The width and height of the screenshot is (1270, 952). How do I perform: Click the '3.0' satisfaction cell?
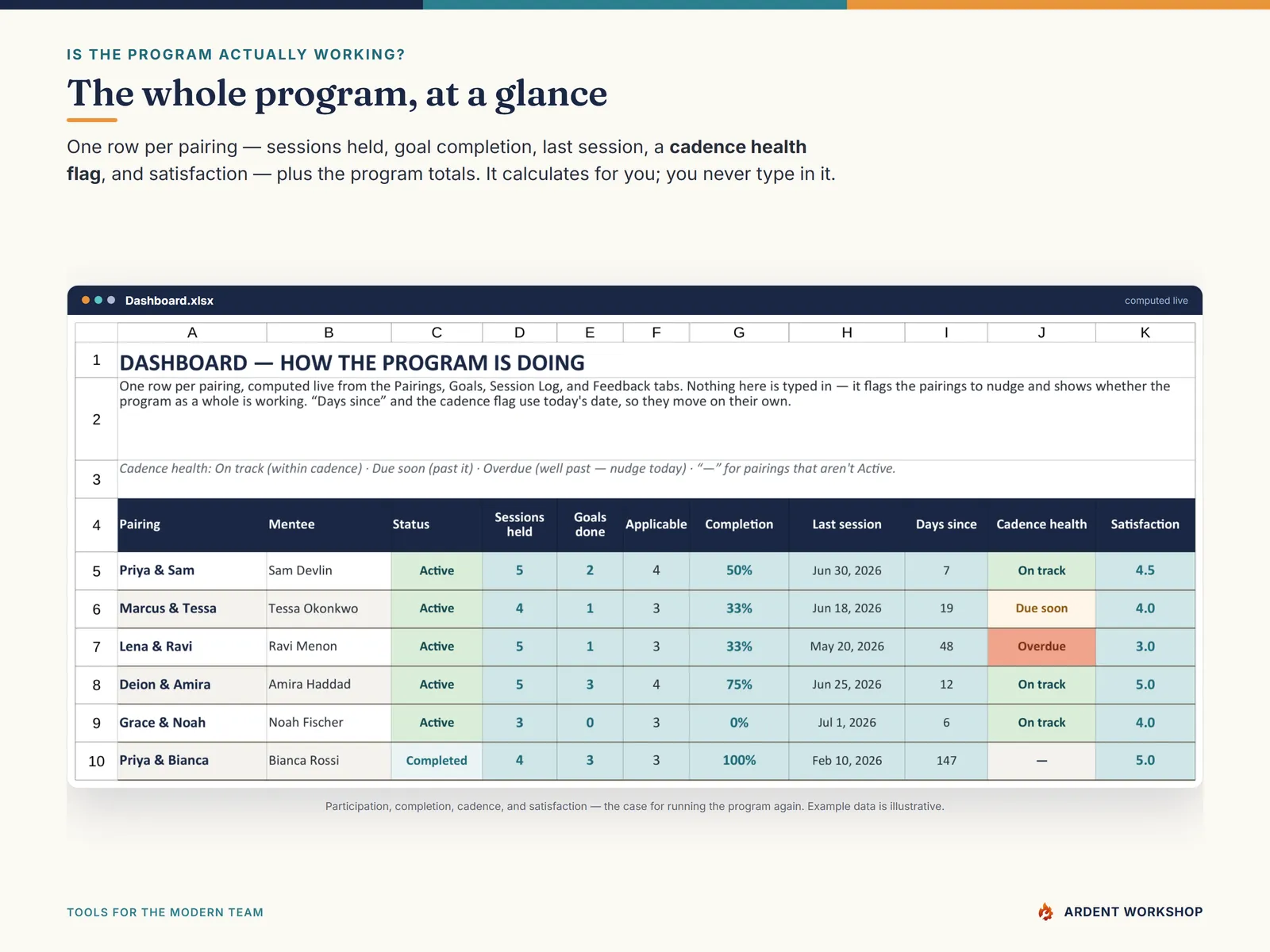[x=1145, y=647]
